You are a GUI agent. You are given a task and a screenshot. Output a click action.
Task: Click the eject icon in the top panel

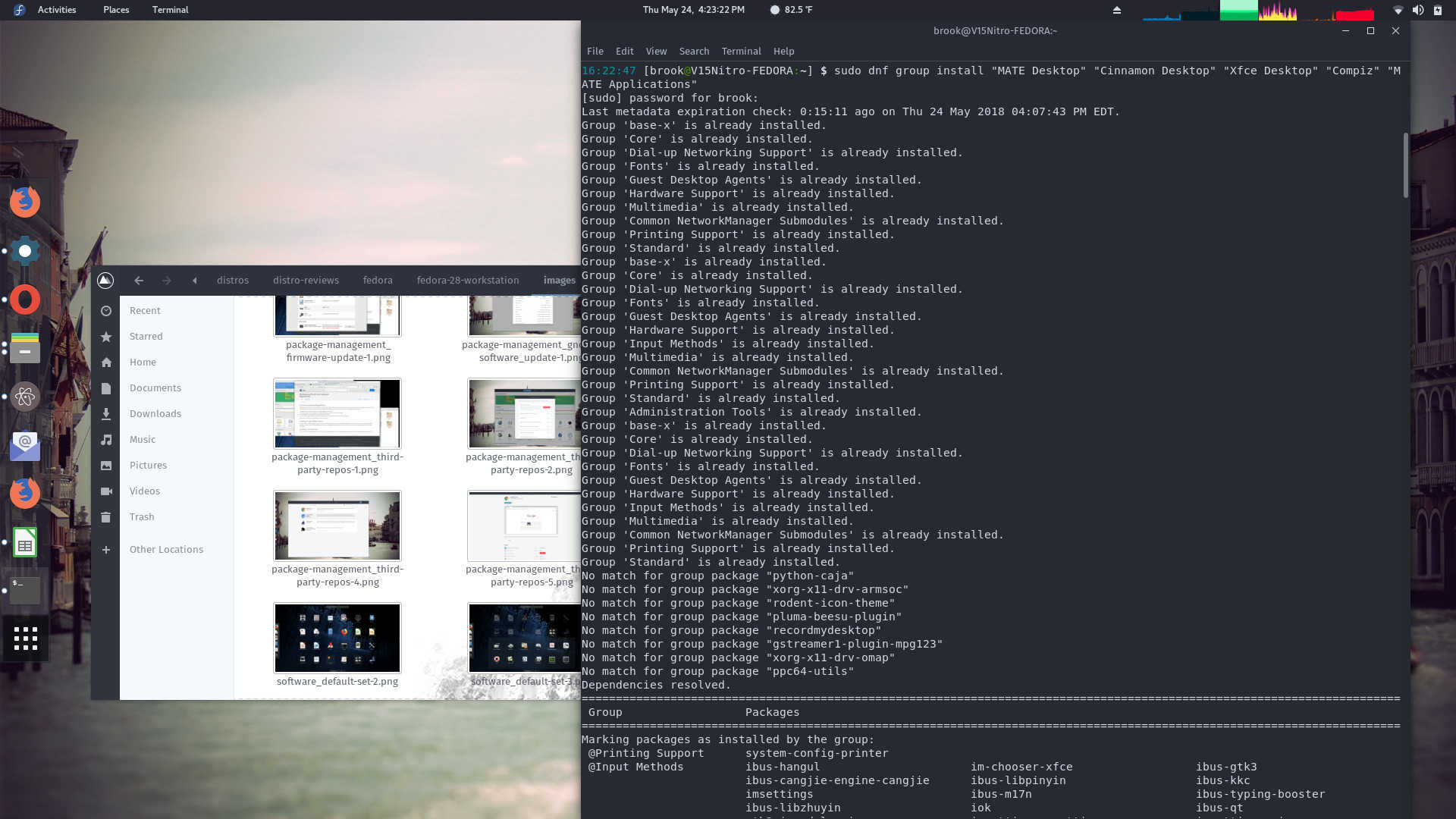click(1116, 10)
